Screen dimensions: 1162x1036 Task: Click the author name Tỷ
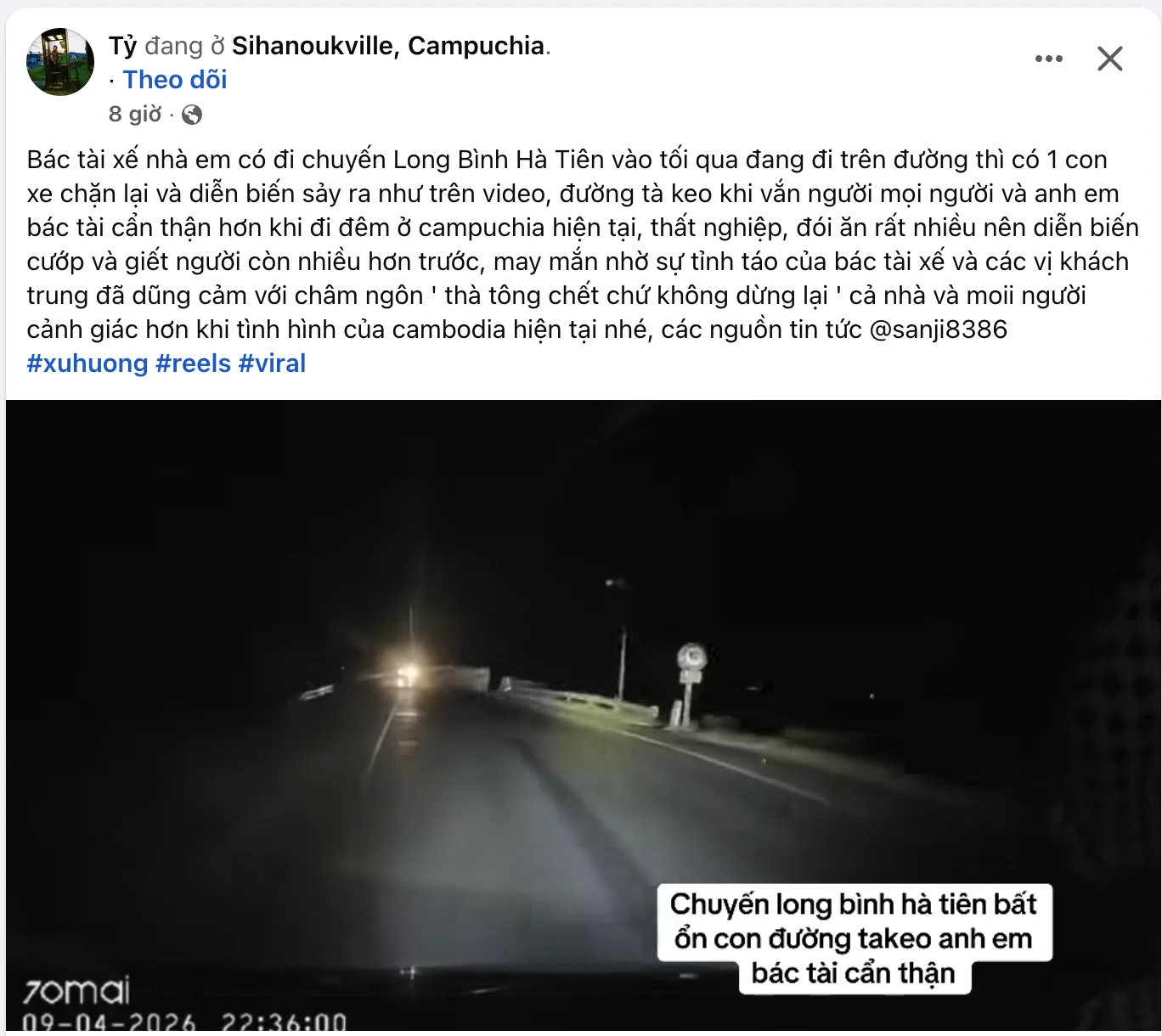click(x=123, y=46)
